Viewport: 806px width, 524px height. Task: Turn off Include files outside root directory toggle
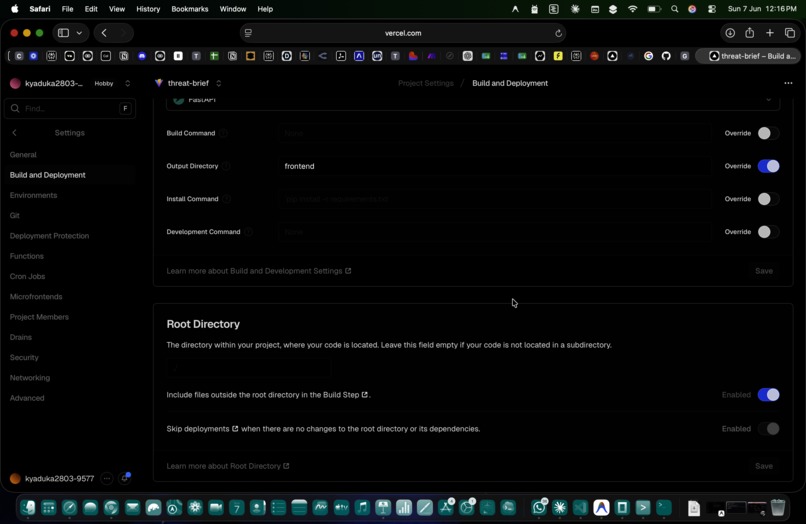click(768, 395)
